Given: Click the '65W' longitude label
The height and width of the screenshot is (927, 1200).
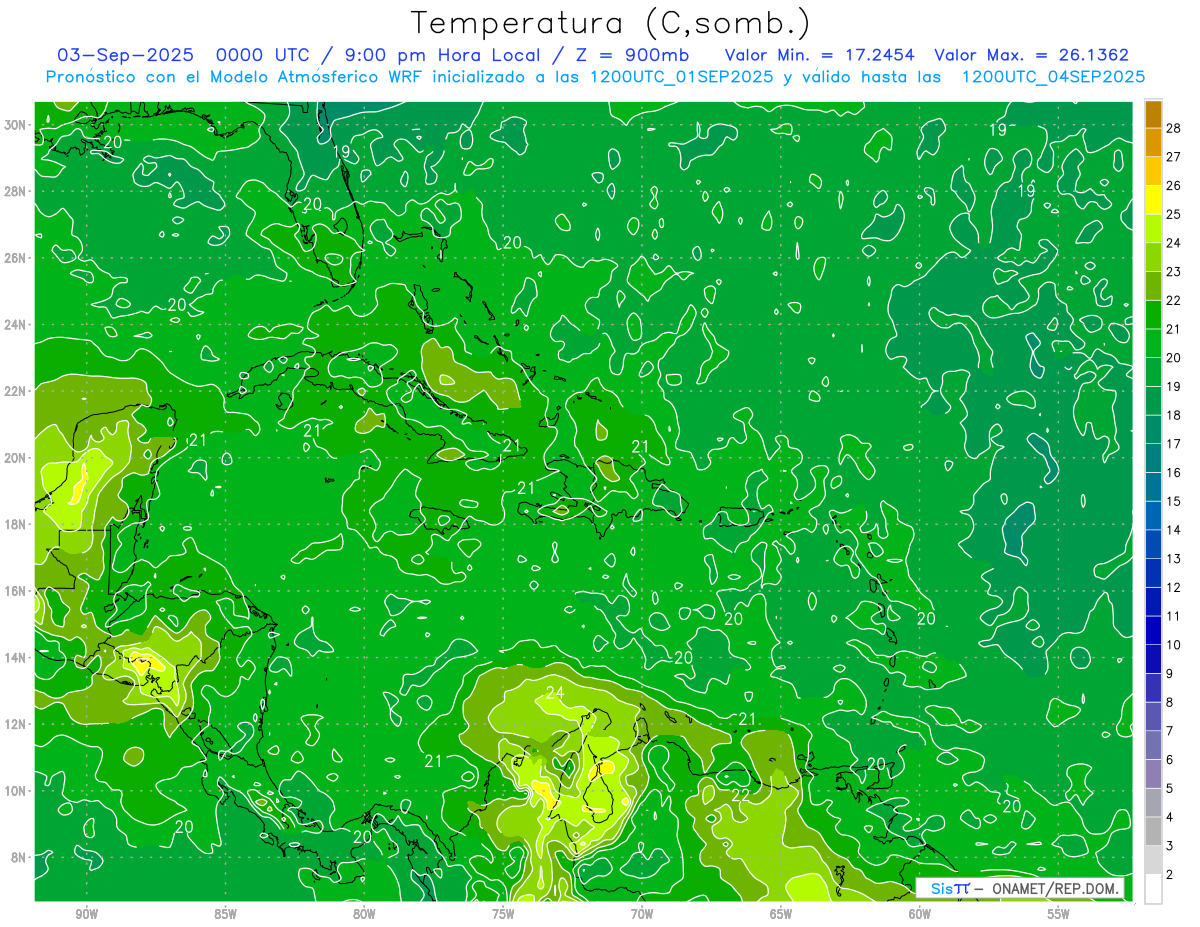Looking at the screenshot, I should [781, 914].
